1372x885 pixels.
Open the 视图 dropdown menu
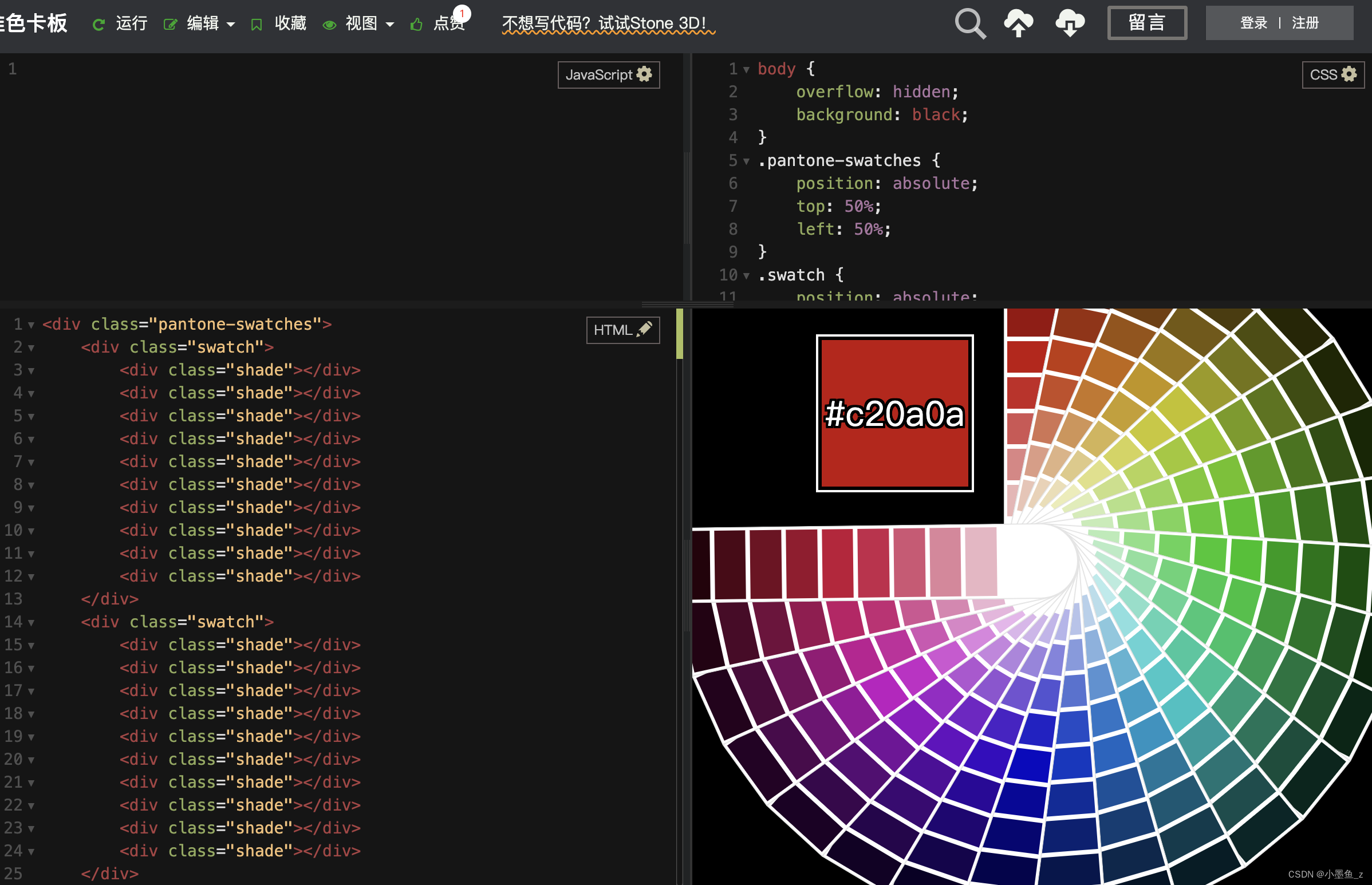click(369, 23)
